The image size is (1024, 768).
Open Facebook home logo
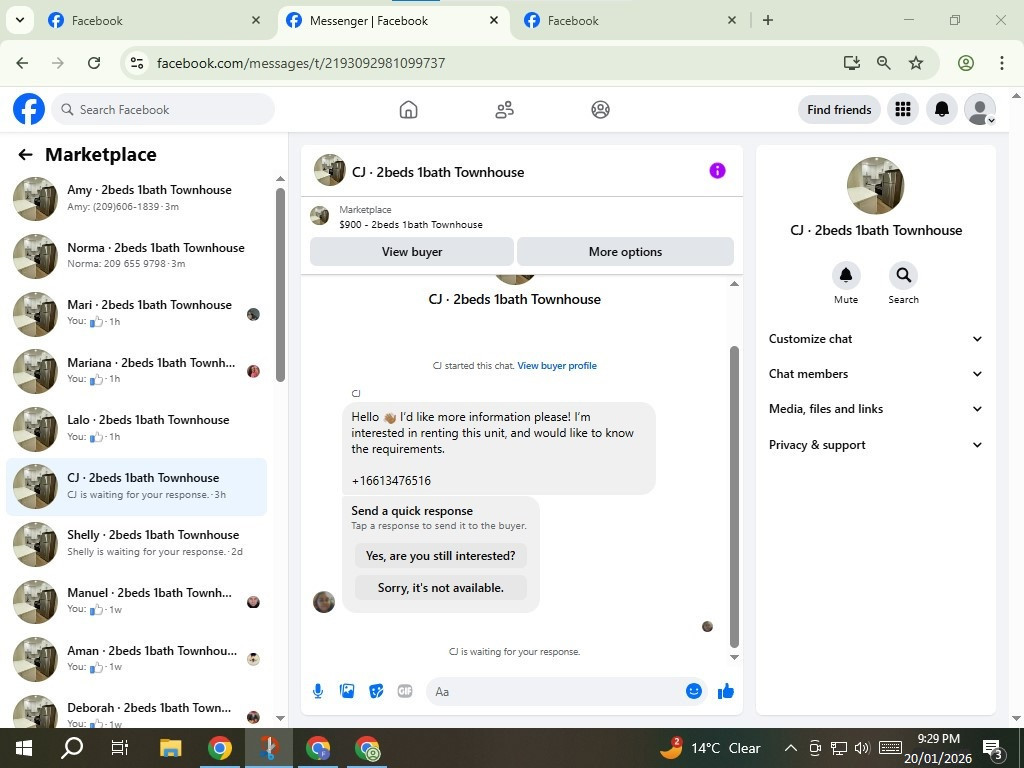click(x=29, y=109)
